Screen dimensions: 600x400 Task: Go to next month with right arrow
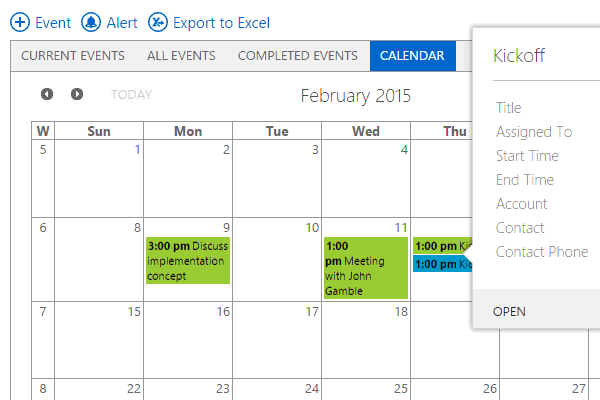(x=77, y=94)
